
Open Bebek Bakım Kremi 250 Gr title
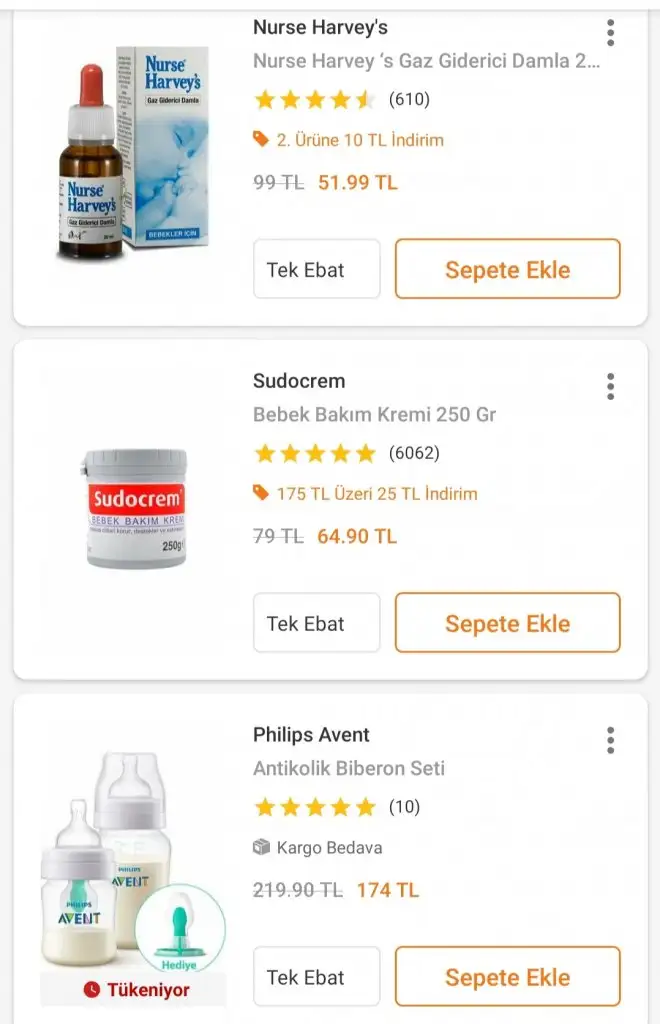pos(374,414)
